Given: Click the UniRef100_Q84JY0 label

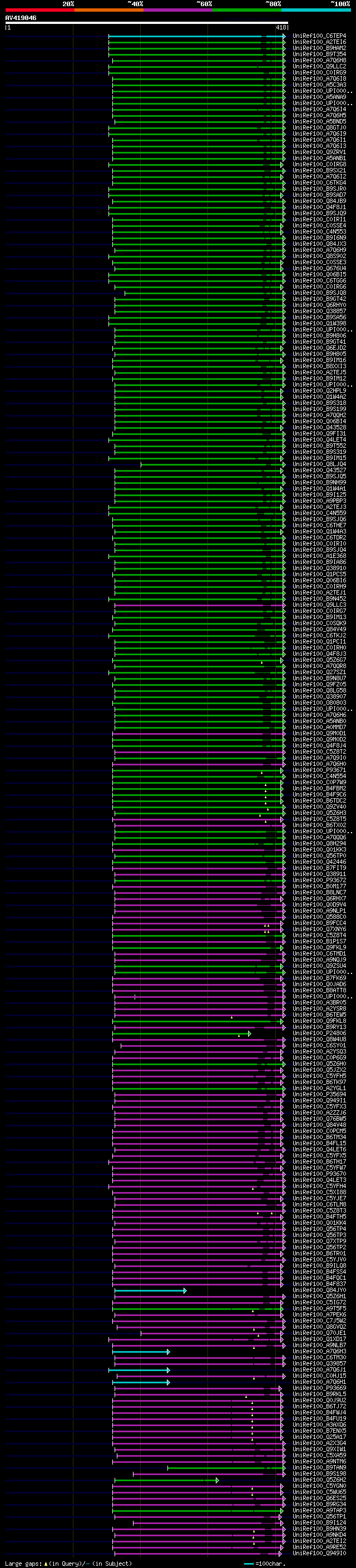Looking at the screenshot, I should (x=319, y=1290).
